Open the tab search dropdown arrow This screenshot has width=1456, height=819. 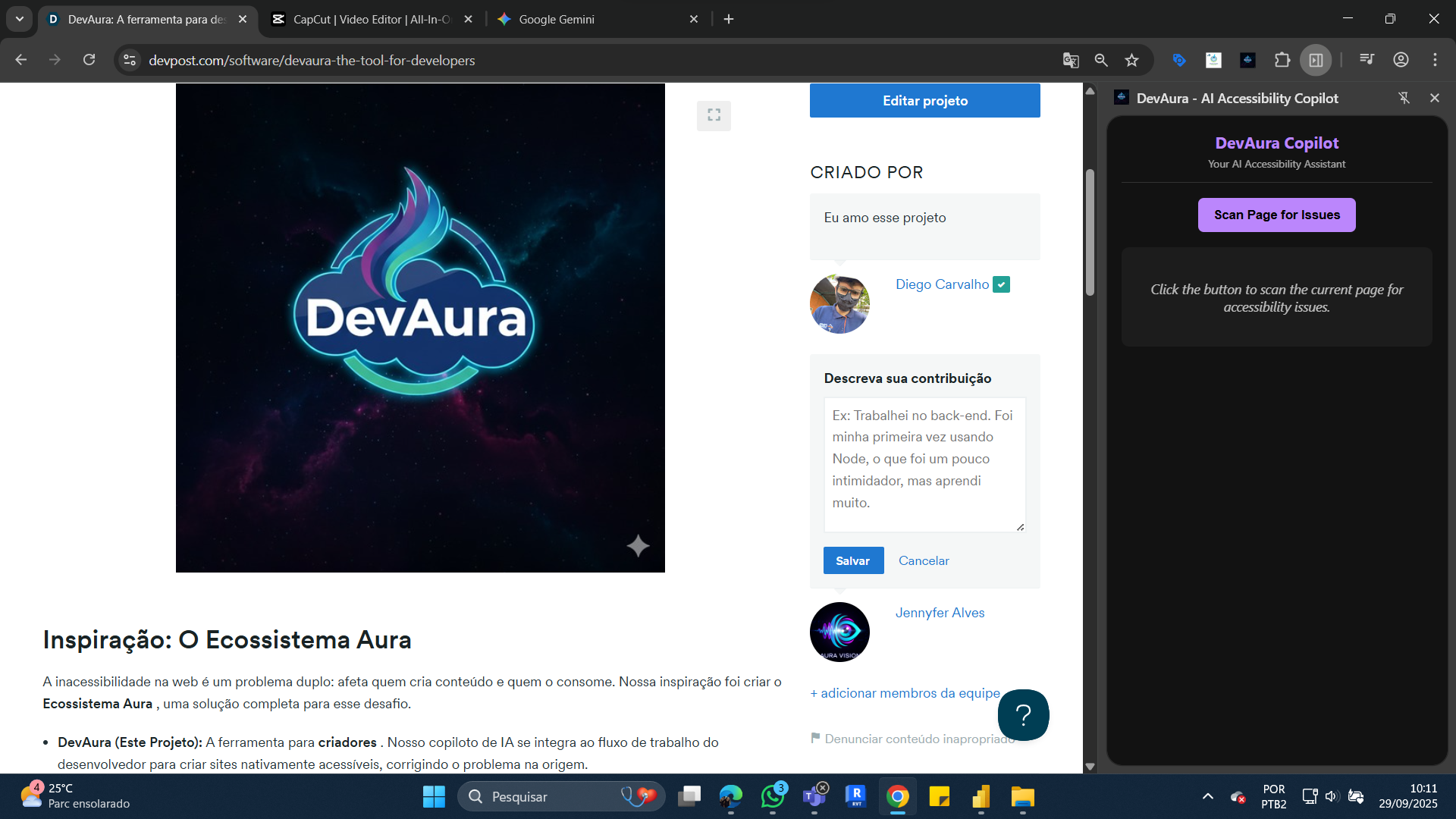tap(20, 19)
